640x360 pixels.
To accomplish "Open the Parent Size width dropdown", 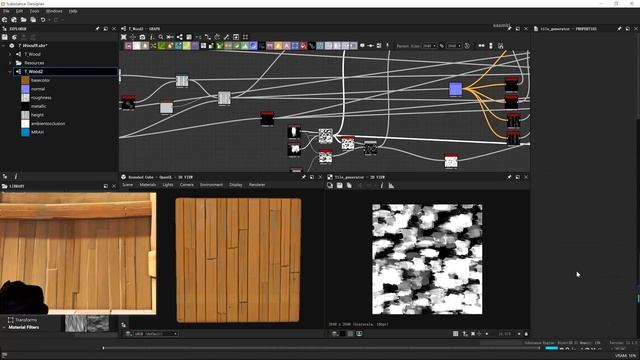I will coord(430,46).
